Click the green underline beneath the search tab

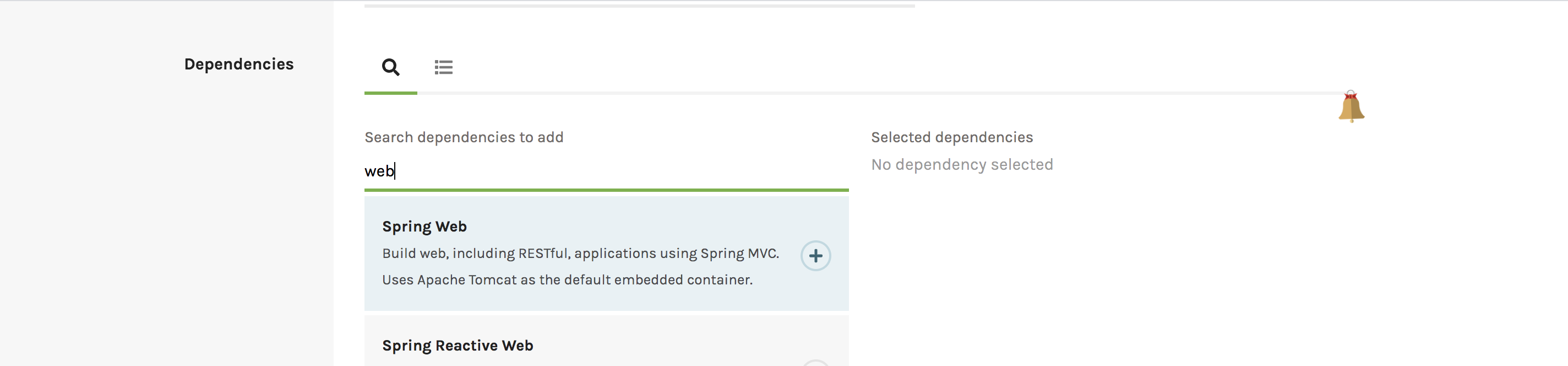pos(391,93)
